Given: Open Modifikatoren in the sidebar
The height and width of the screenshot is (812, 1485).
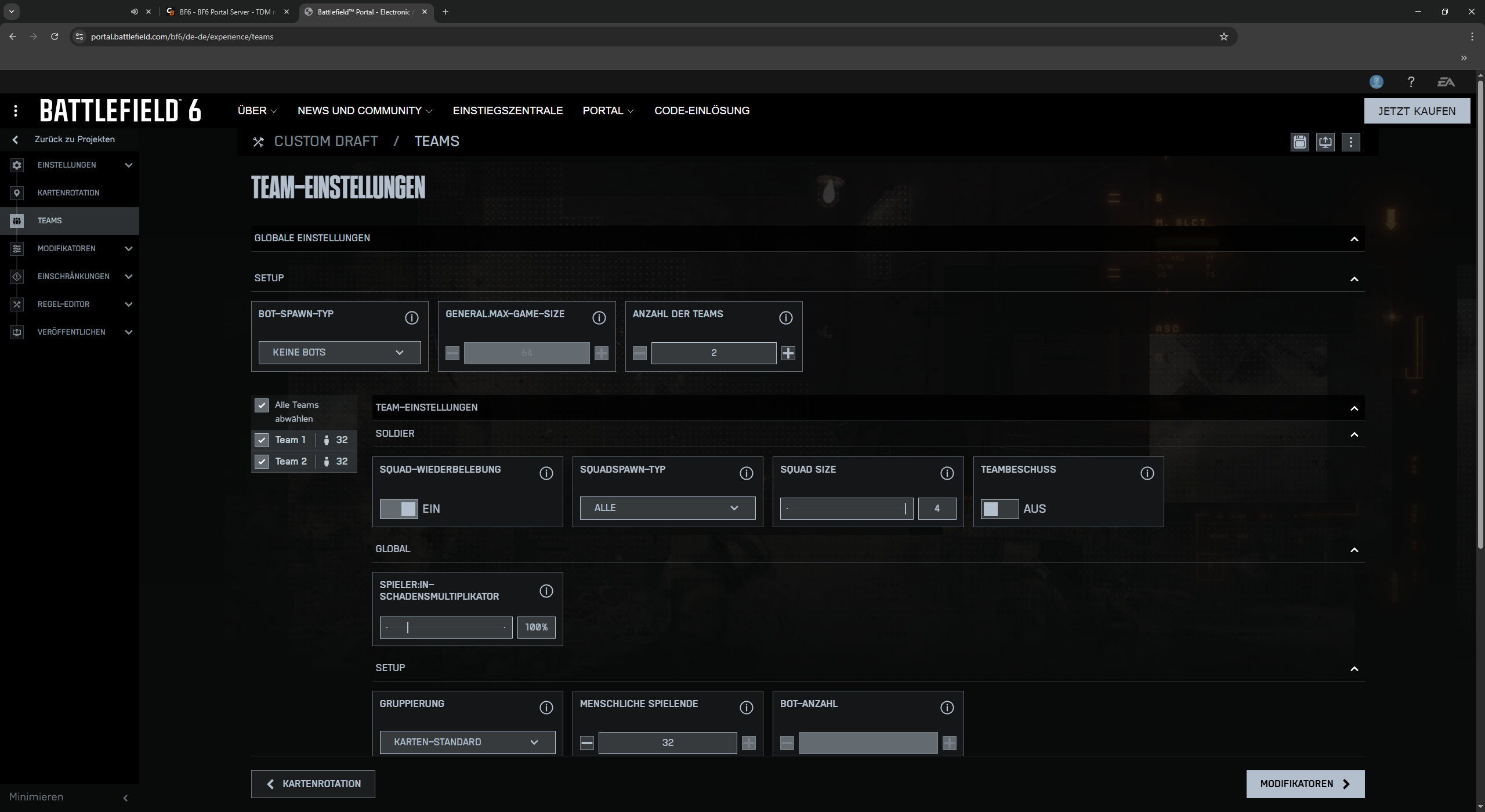Looking at the screenshot, I should point(67,248).
